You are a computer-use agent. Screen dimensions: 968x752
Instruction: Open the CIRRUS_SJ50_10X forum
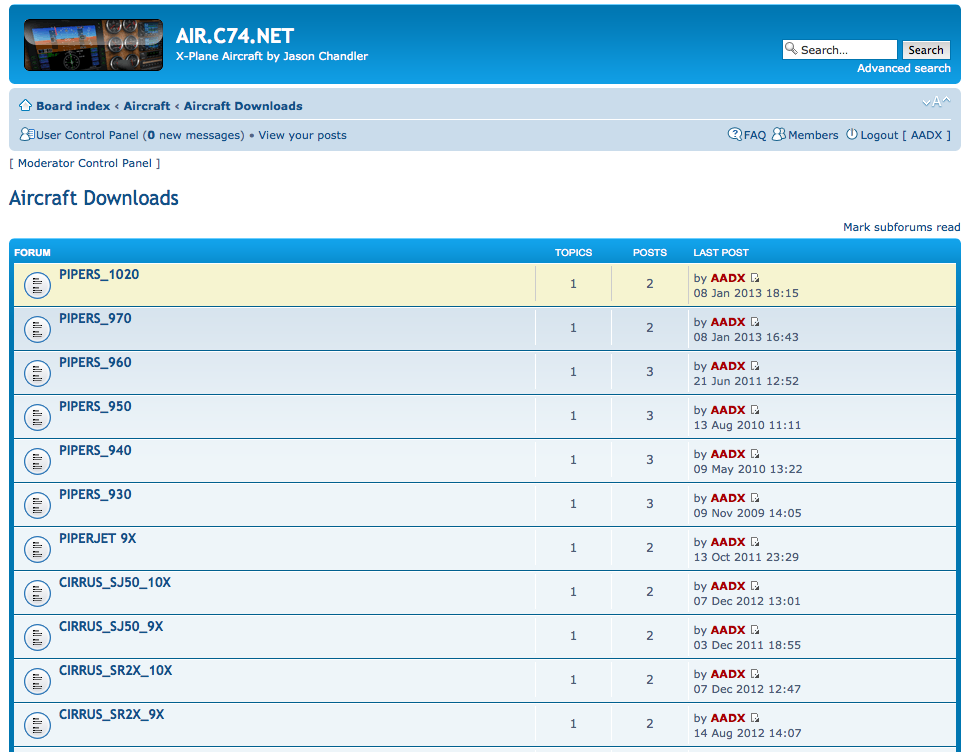[x=115, y=582]
